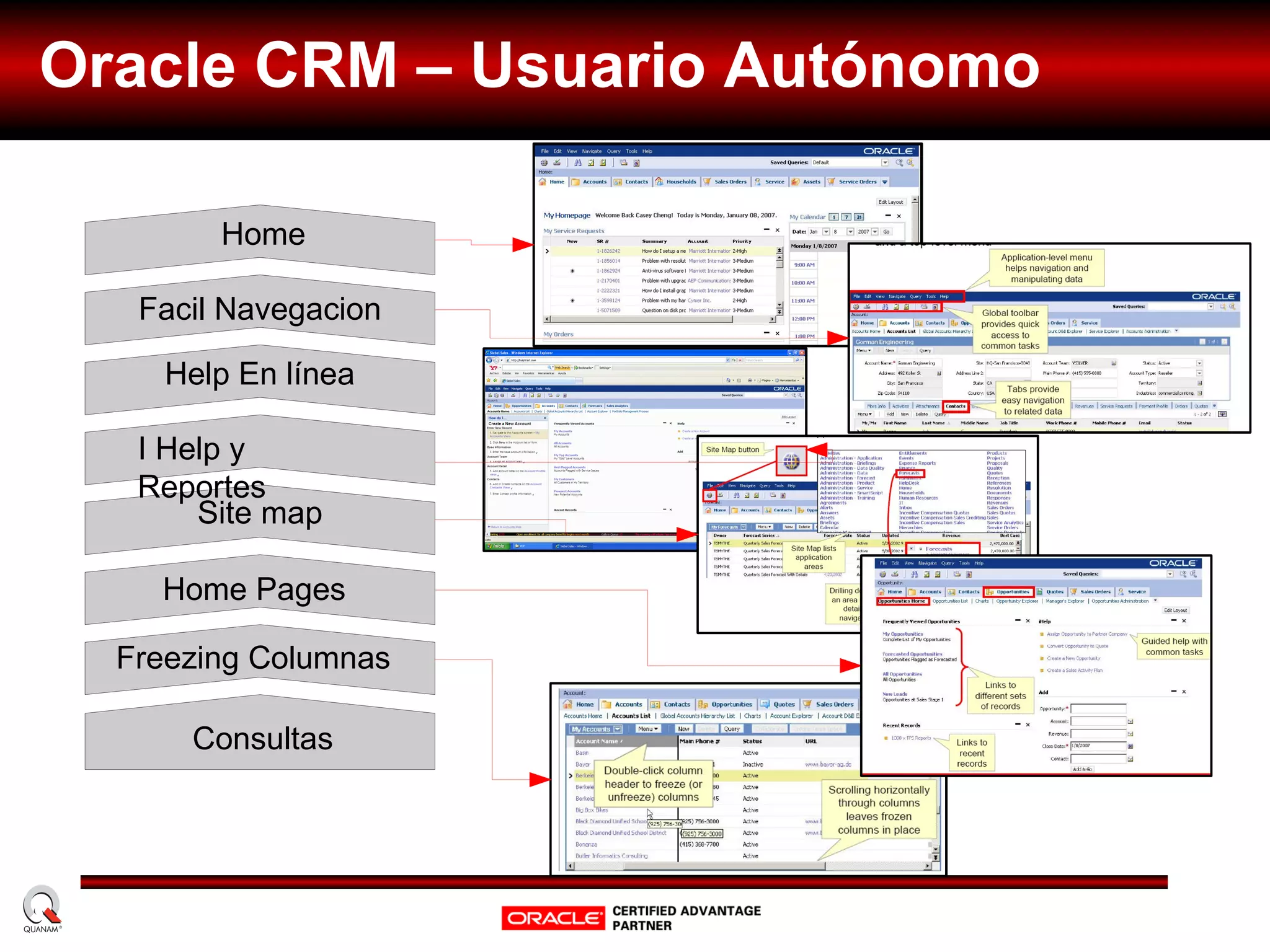Open the My Accounts visibility dropdown
Image resolution: width=1270 pixels, height=952 pixels.
(x=618, y=729)
